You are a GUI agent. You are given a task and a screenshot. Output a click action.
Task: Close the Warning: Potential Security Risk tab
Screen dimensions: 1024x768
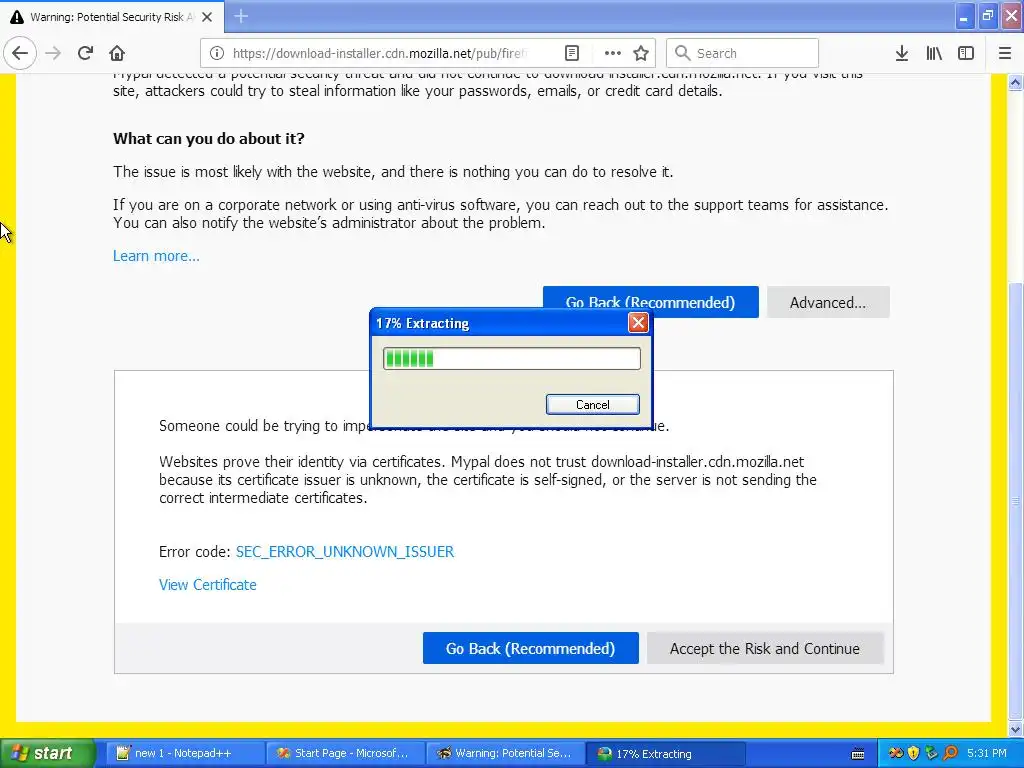click(x=207, y=17)
